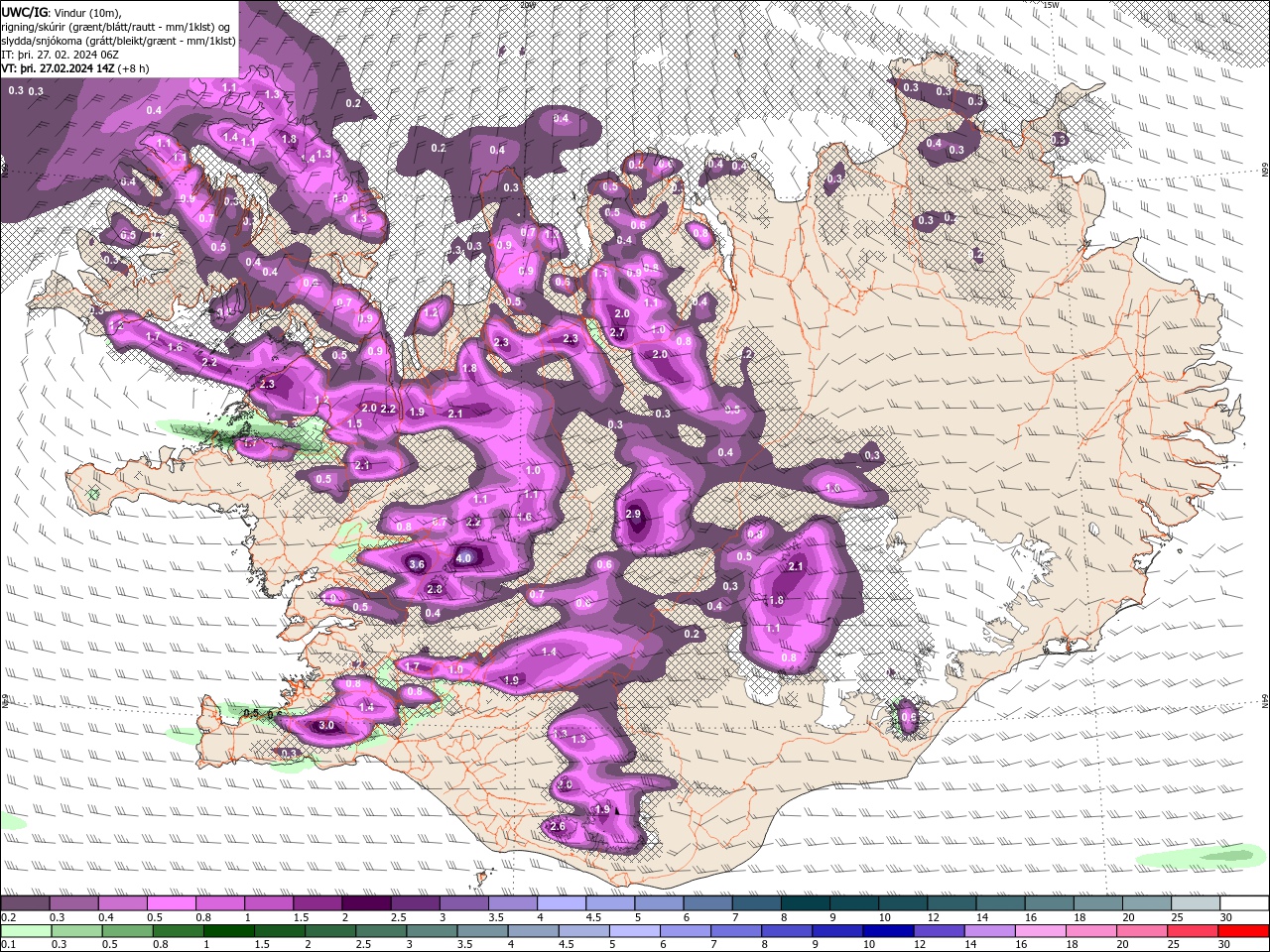Click the 'IT: þri. 27. 02. 2024 06Z' init time
The image size is (1270, 952).
click(x=61, y=55)
